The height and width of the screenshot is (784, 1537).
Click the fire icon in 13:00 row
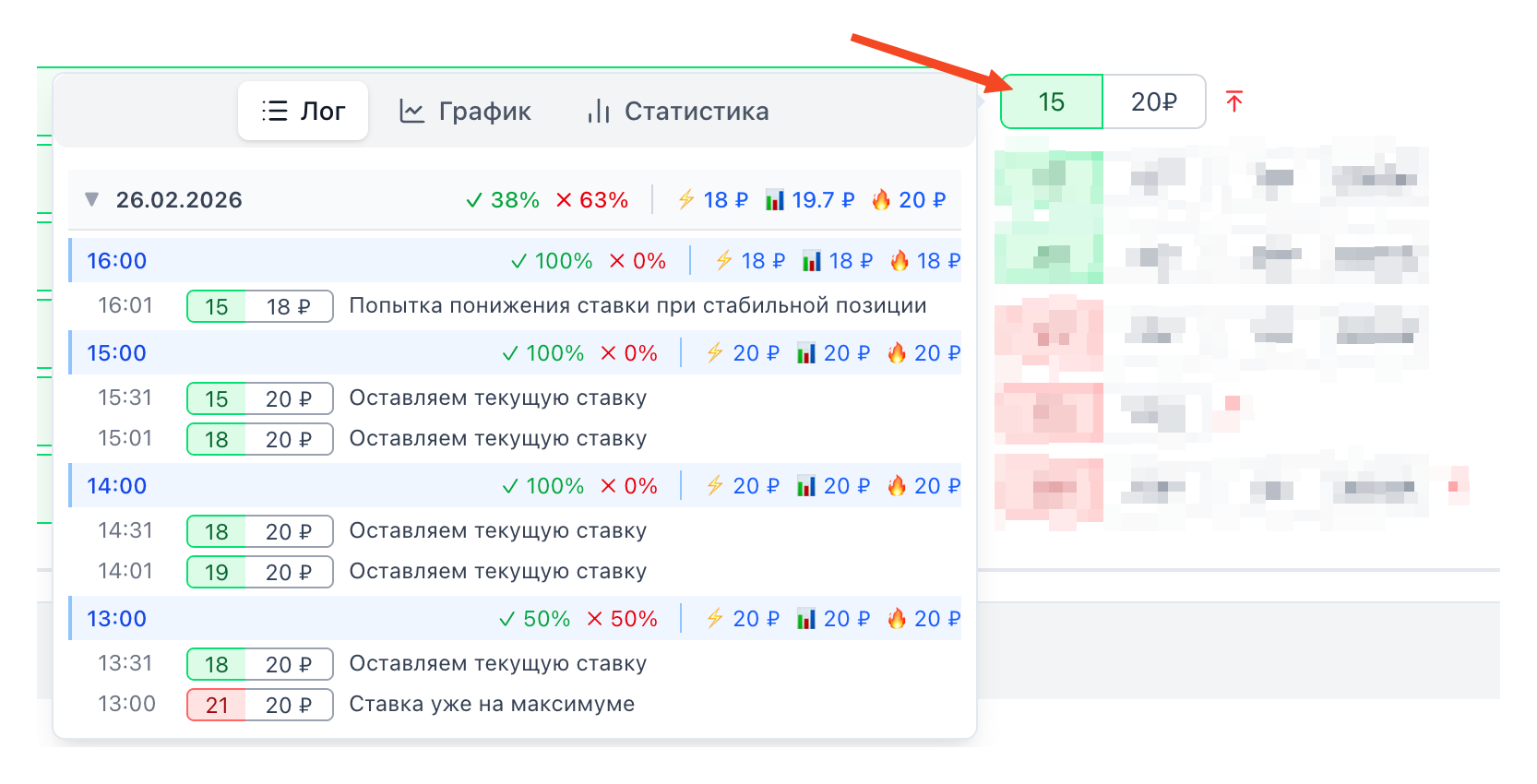[897, 619]
